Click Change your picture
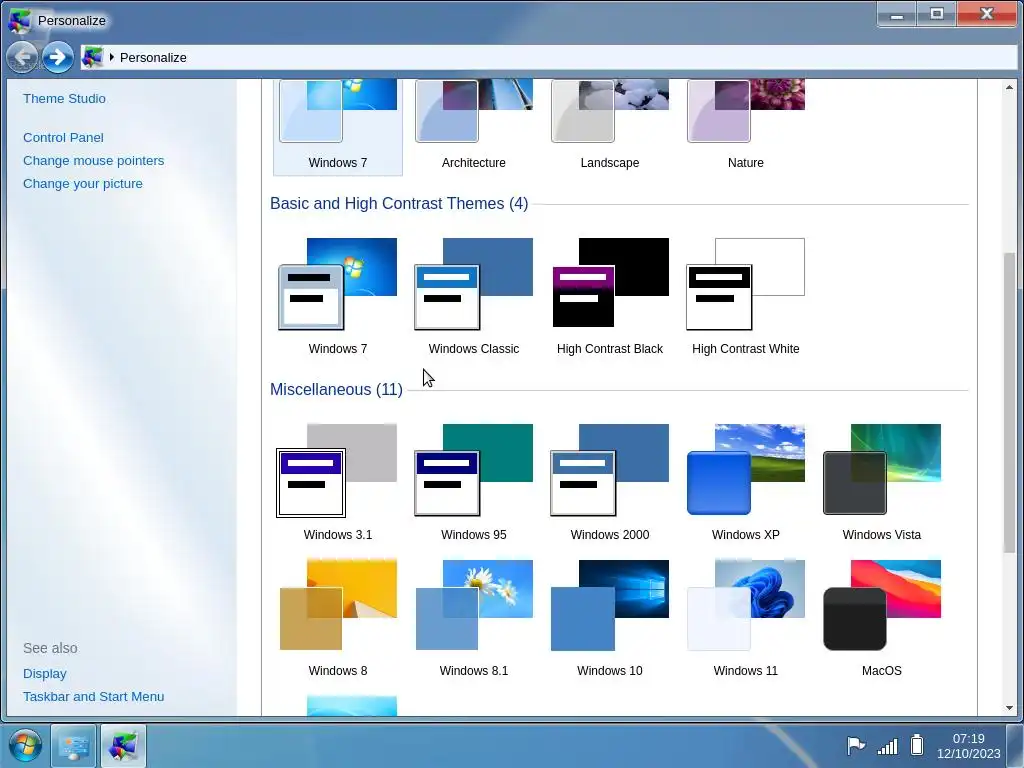 coord(83,184)
